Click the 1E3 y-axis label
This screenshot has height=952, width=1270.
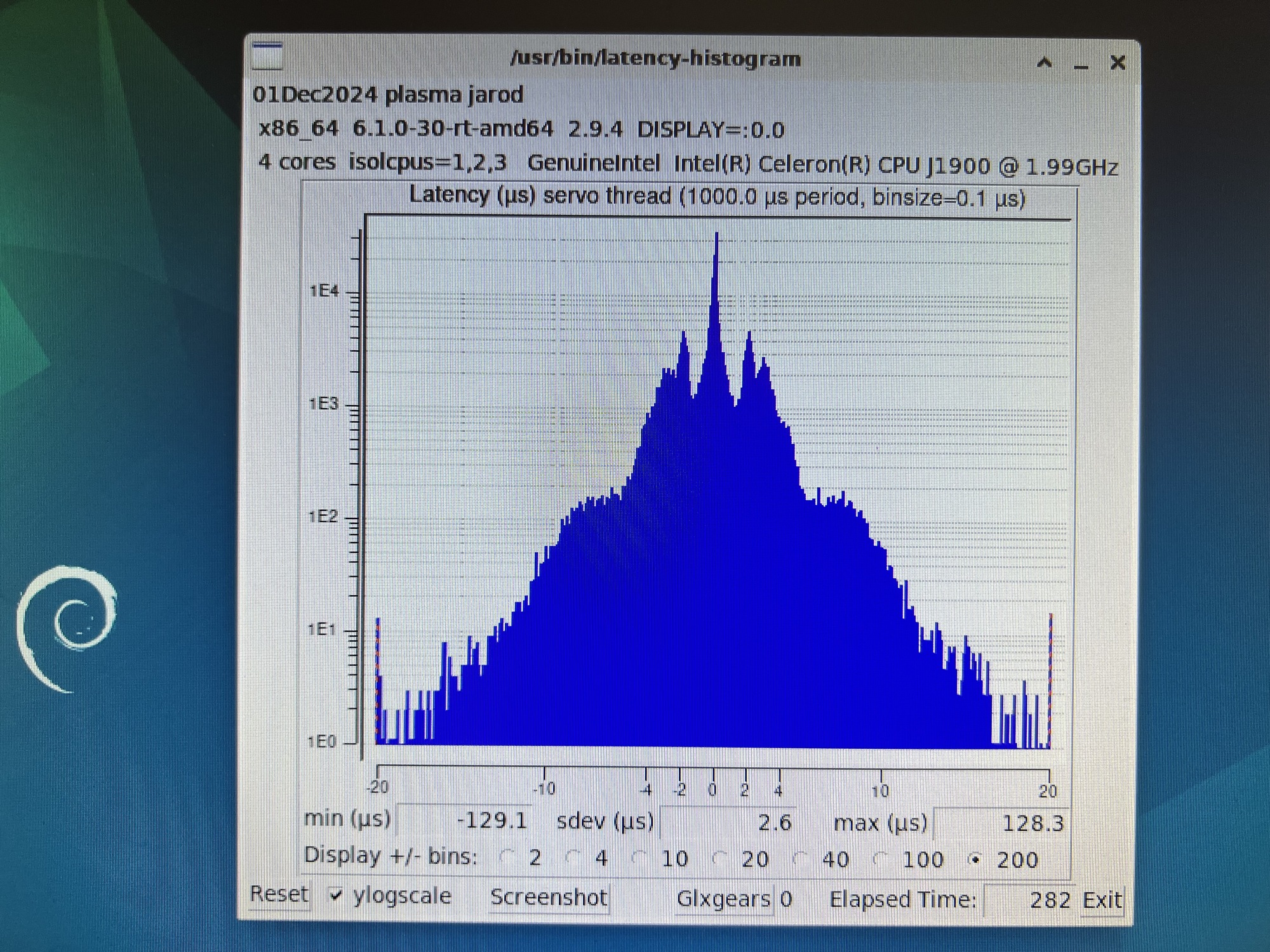pyautogui.click(x=324, y=404)
